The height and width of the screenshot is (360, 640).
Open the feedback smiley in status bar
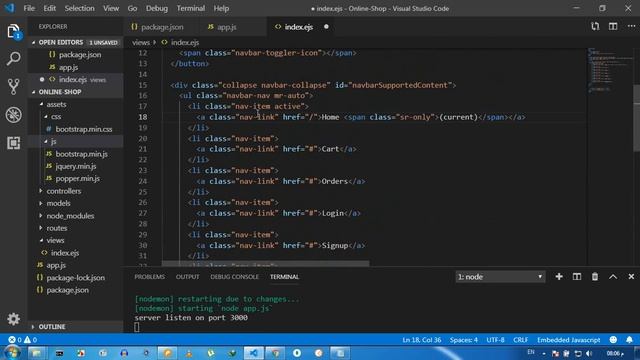(613, 340)
